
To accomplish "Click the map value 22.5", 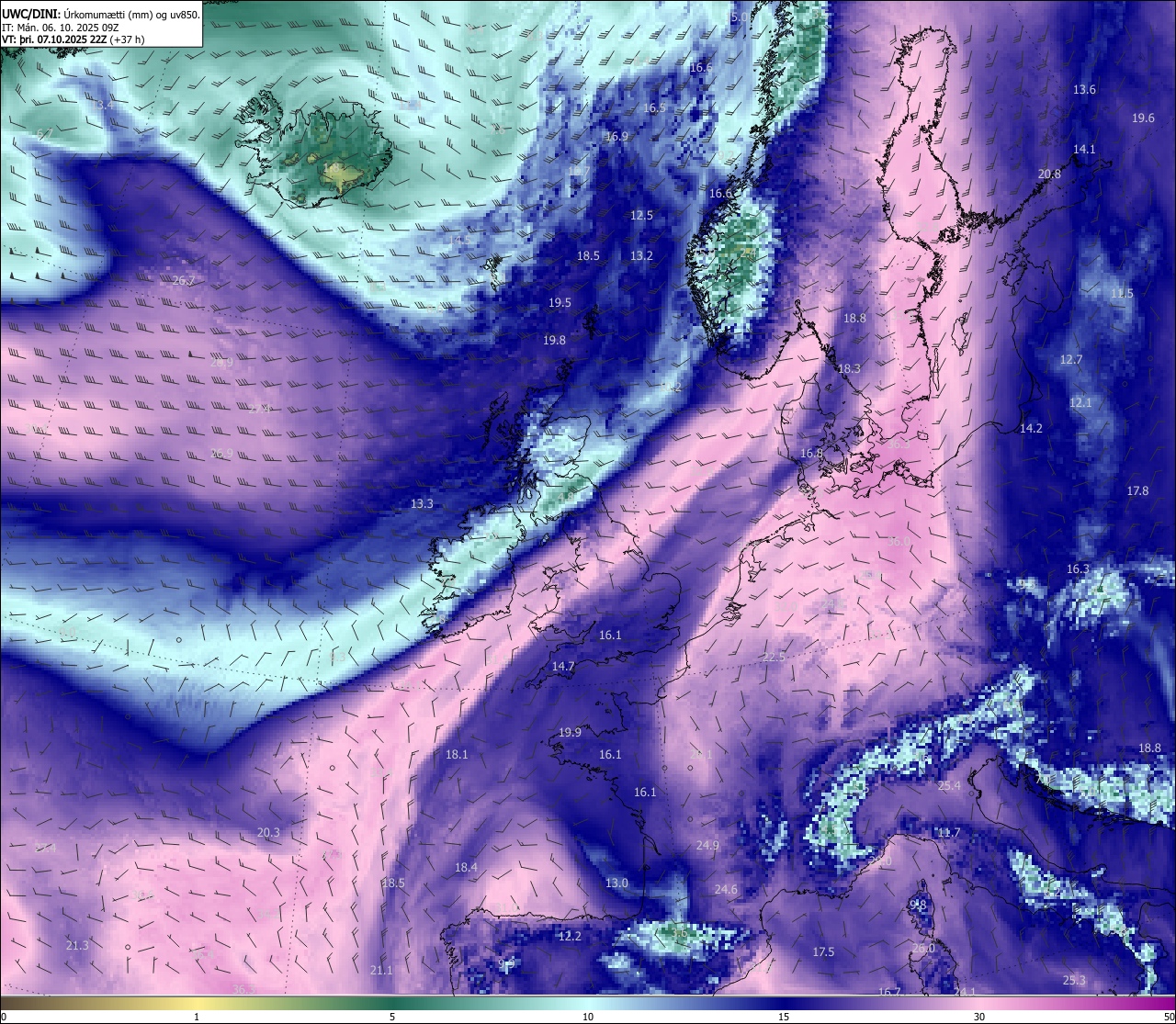I will tap(774, 658).
